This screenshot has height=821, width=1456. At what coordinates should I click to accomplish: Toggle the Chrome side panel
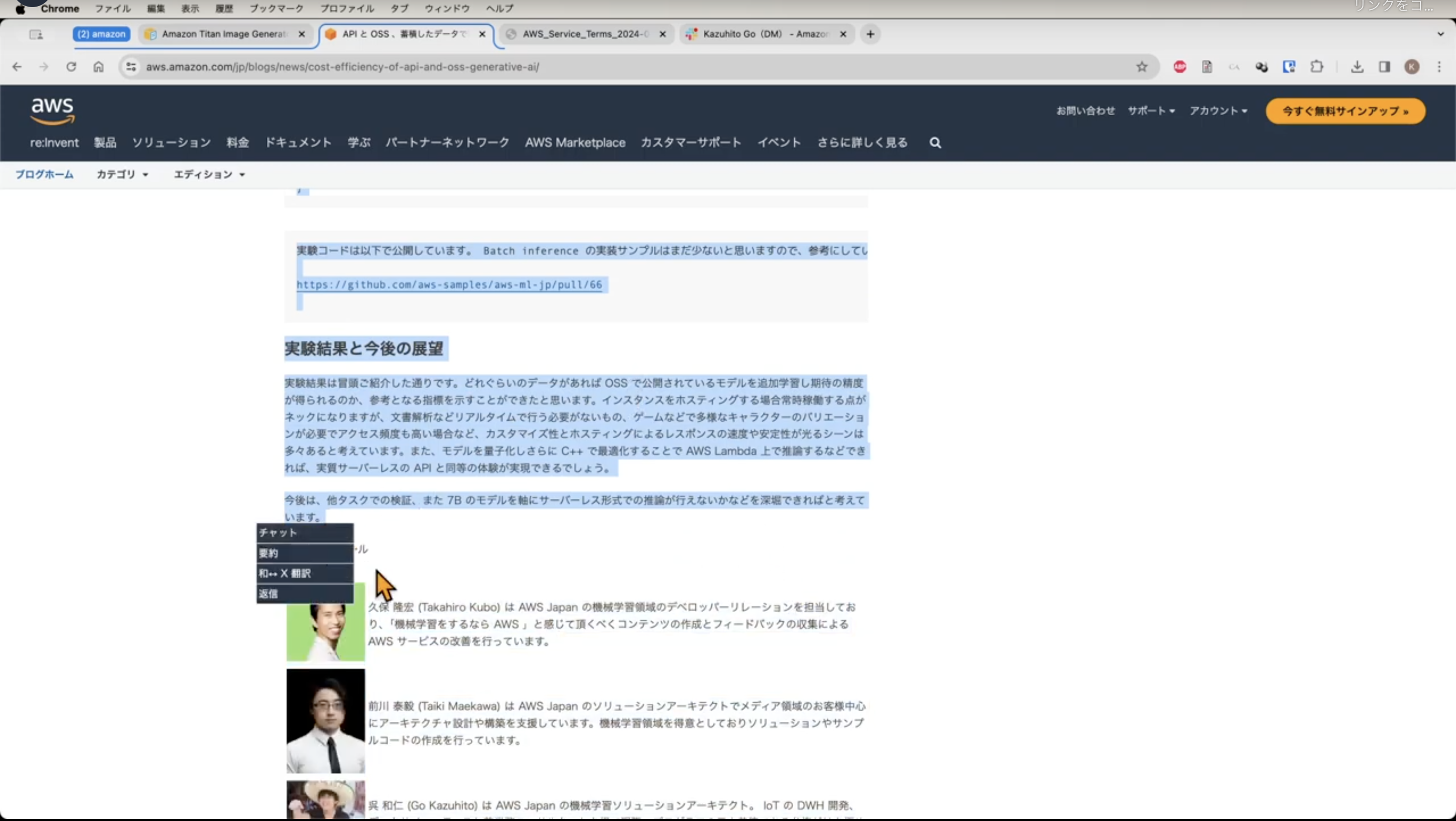[1384, 67]
